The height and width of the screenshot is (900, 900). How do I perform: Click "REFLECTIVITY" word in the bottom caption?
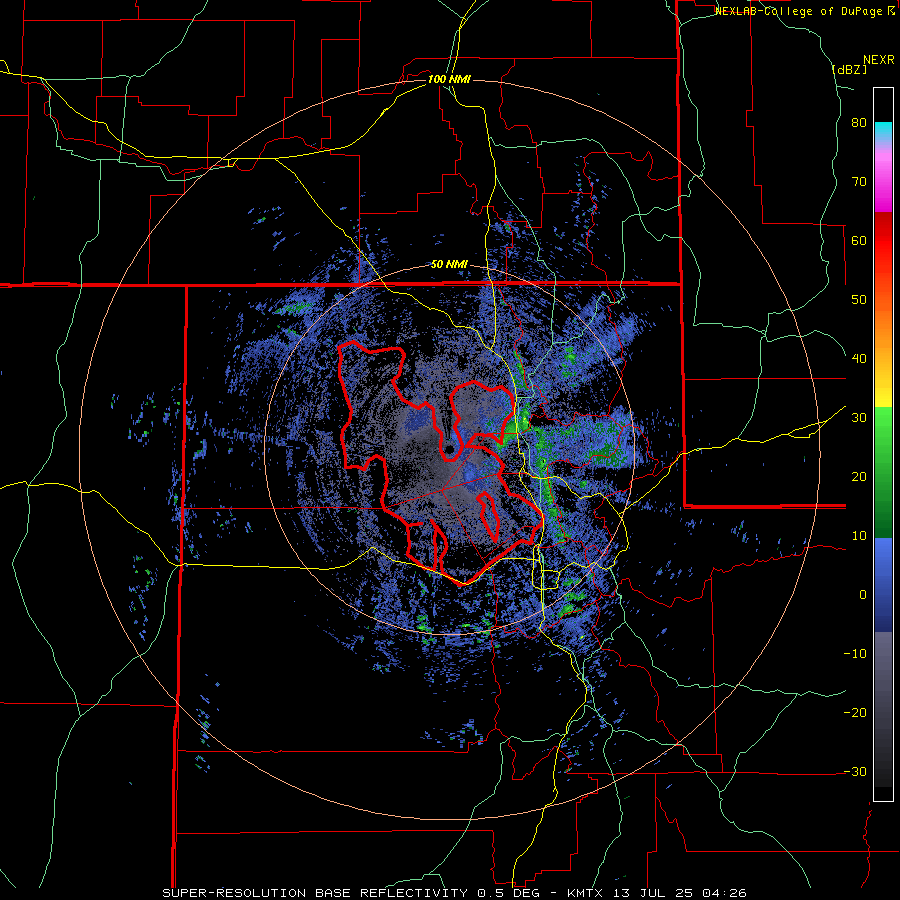pos(413,893)
